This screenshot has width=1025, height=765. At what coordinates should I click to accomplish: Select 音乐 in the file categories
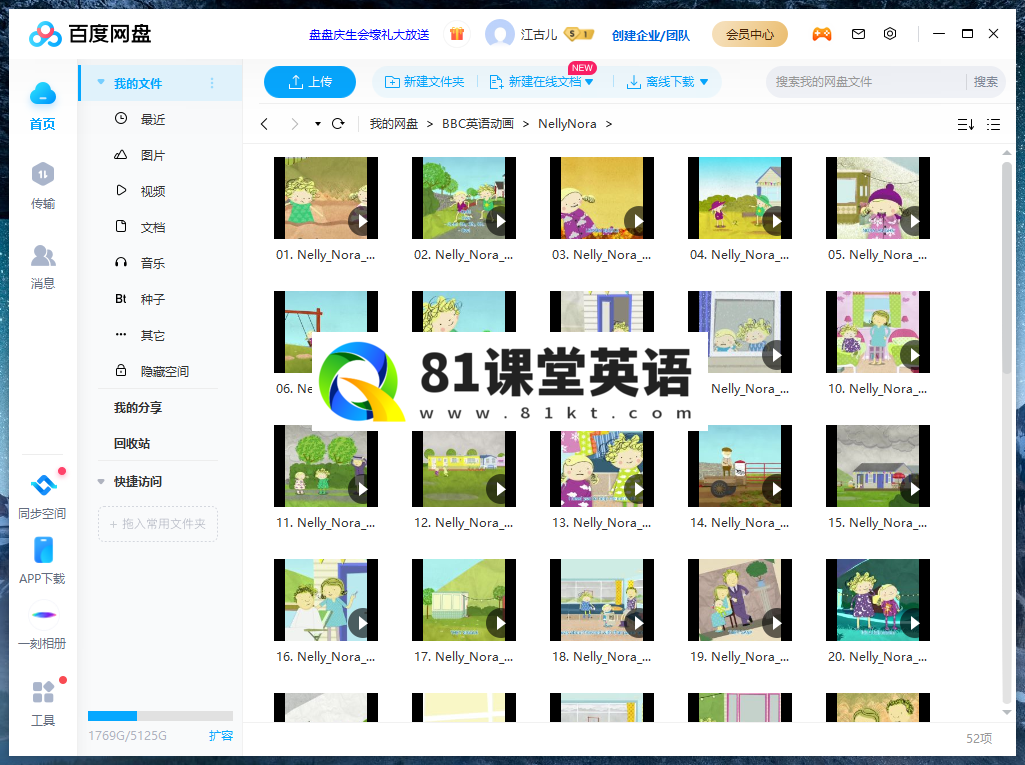click(153, 263)
